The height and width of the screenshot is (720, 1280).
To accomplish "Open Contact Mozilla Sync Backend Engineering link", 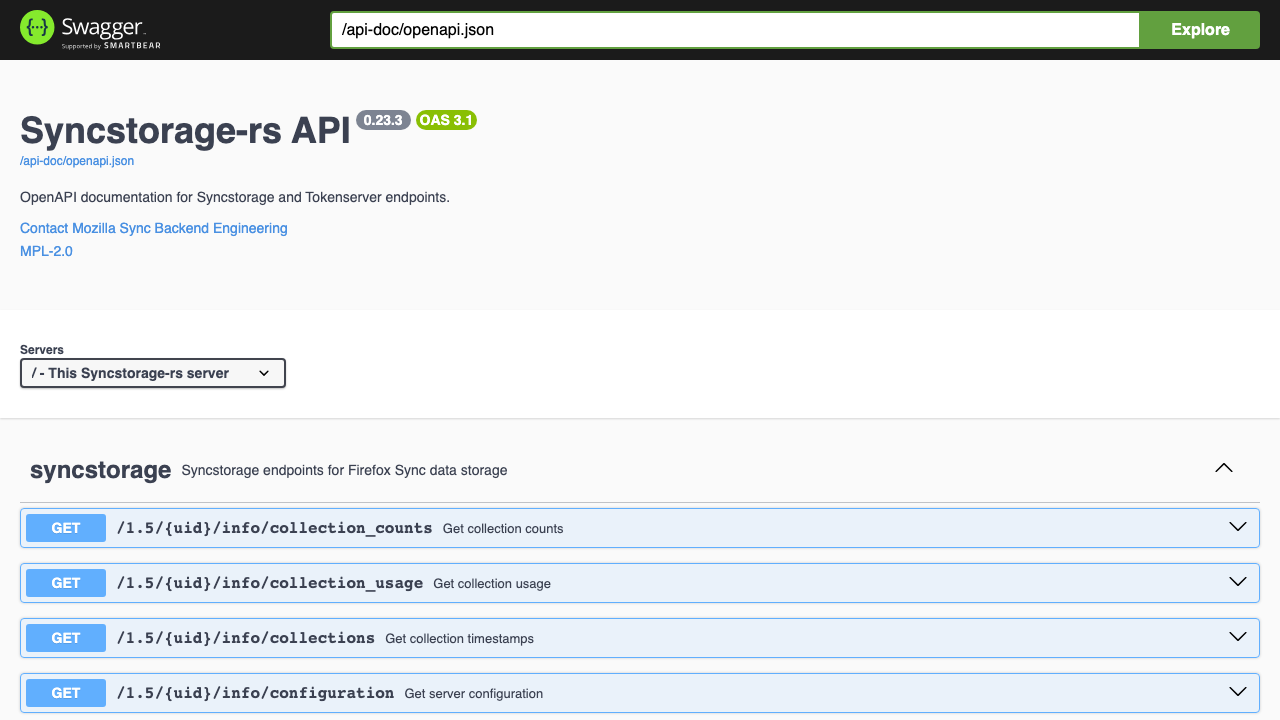I will (x=154, y=228).
